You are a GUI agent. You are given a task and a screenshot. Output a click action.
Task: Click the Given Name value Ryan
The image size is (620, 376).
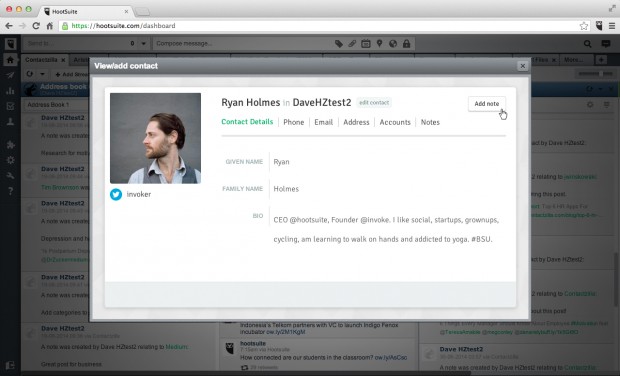282,162
